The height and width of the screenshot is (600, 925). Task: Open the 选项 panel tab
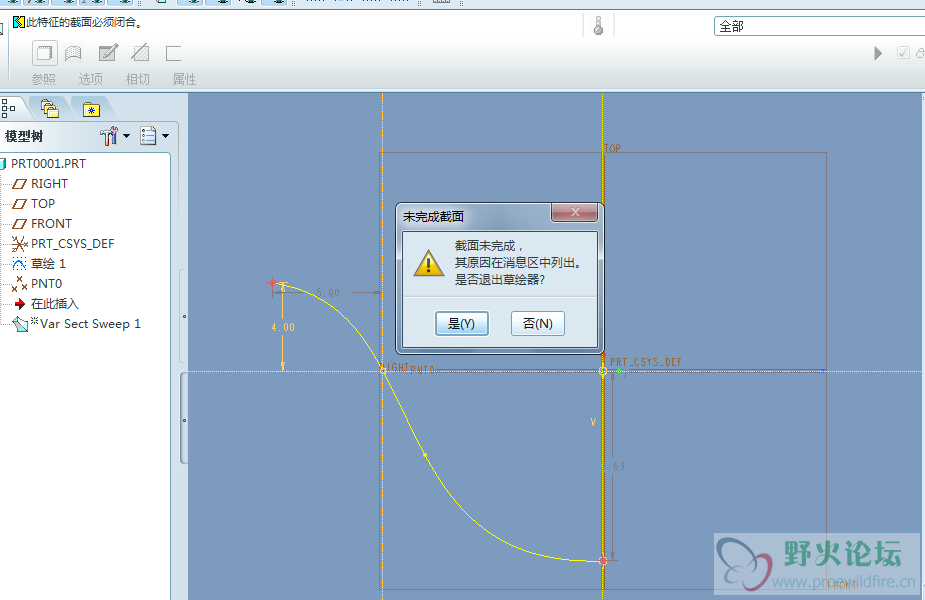tap(90, 79)
